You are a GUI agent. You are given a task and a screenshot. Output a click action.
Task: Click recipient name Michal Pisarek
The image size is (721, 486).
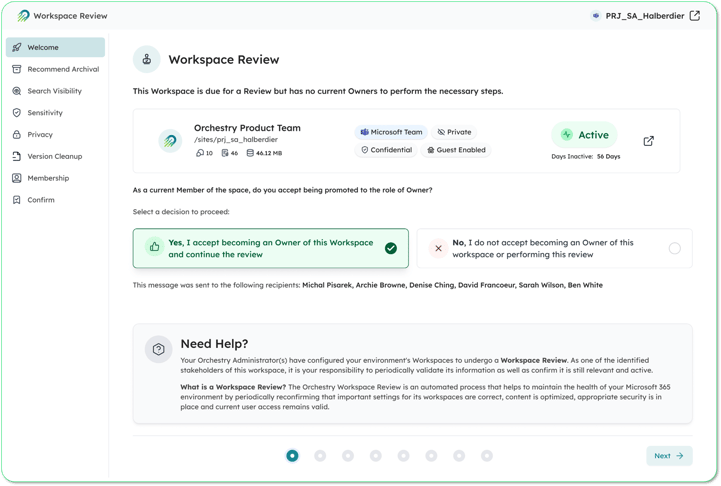327,285
